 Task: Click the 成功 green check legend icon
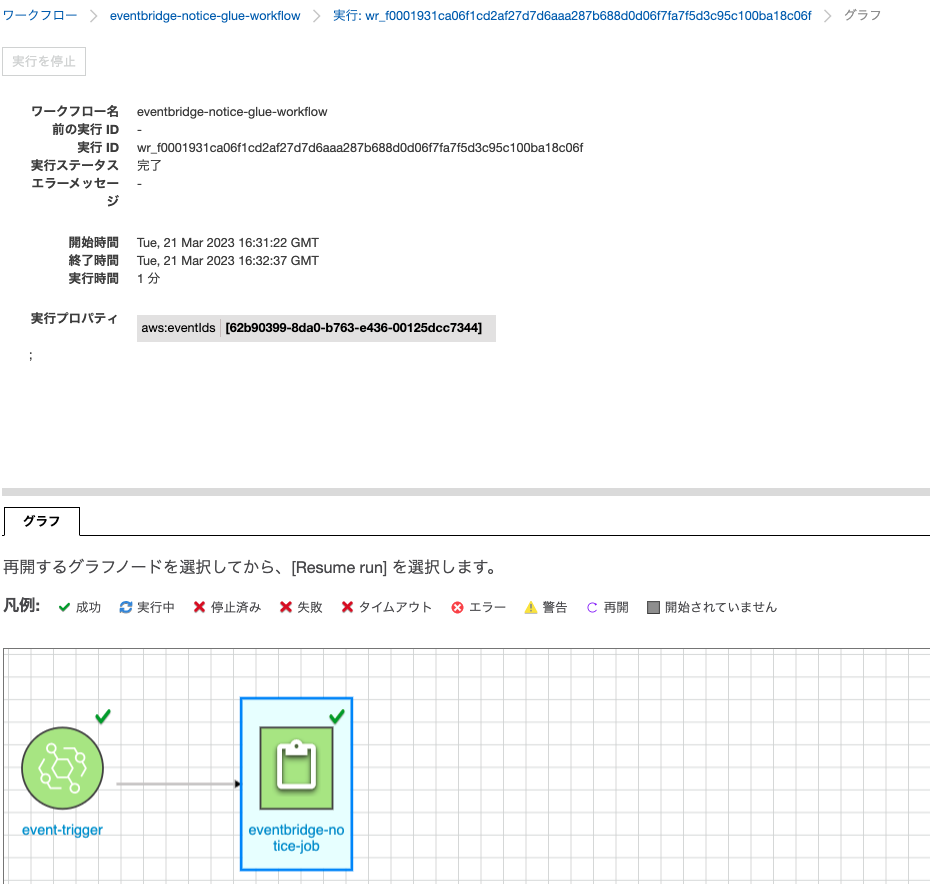pyautogui.click(x=64, y=607)
